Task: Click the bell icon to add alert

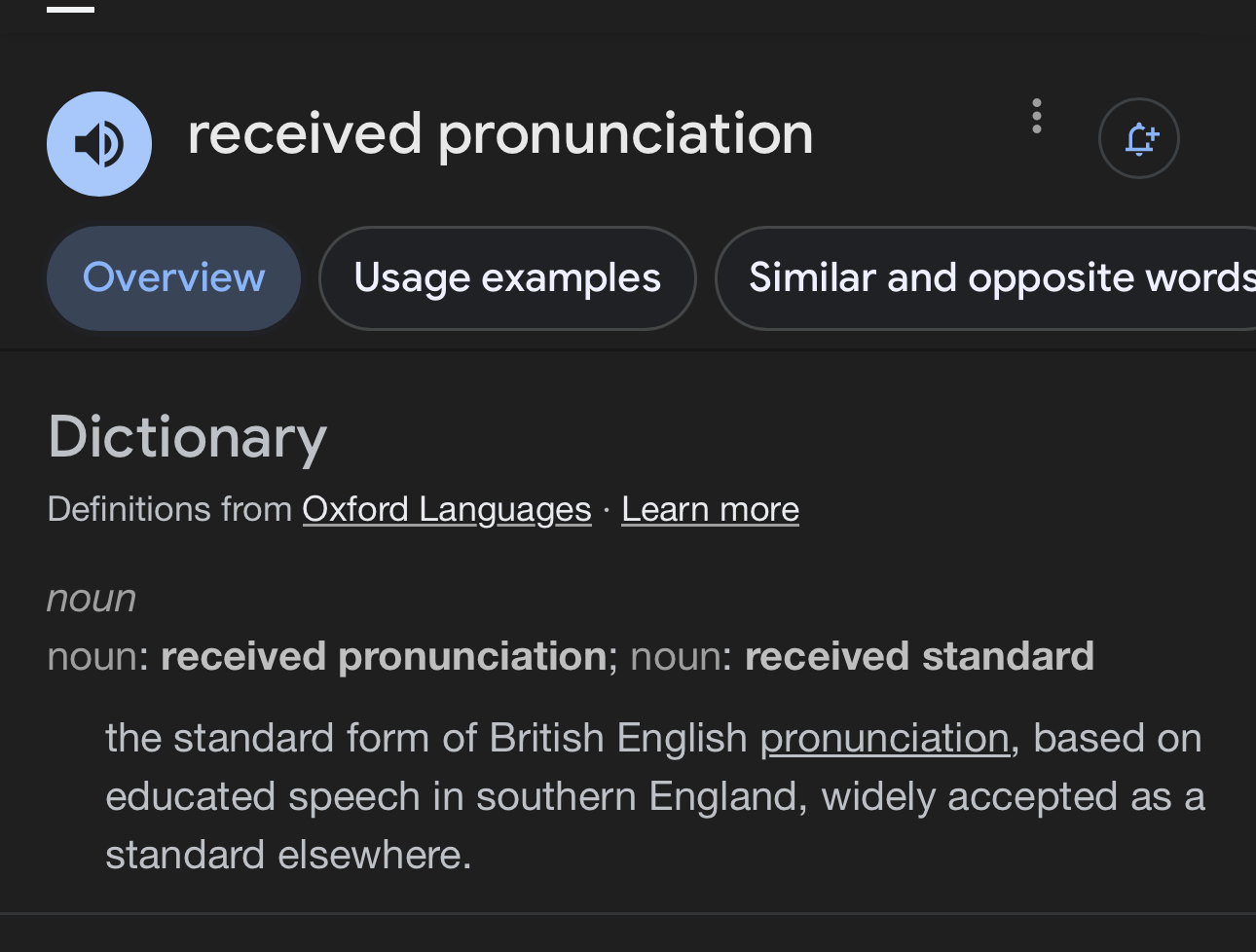Action: click(x=1139, y=138)
